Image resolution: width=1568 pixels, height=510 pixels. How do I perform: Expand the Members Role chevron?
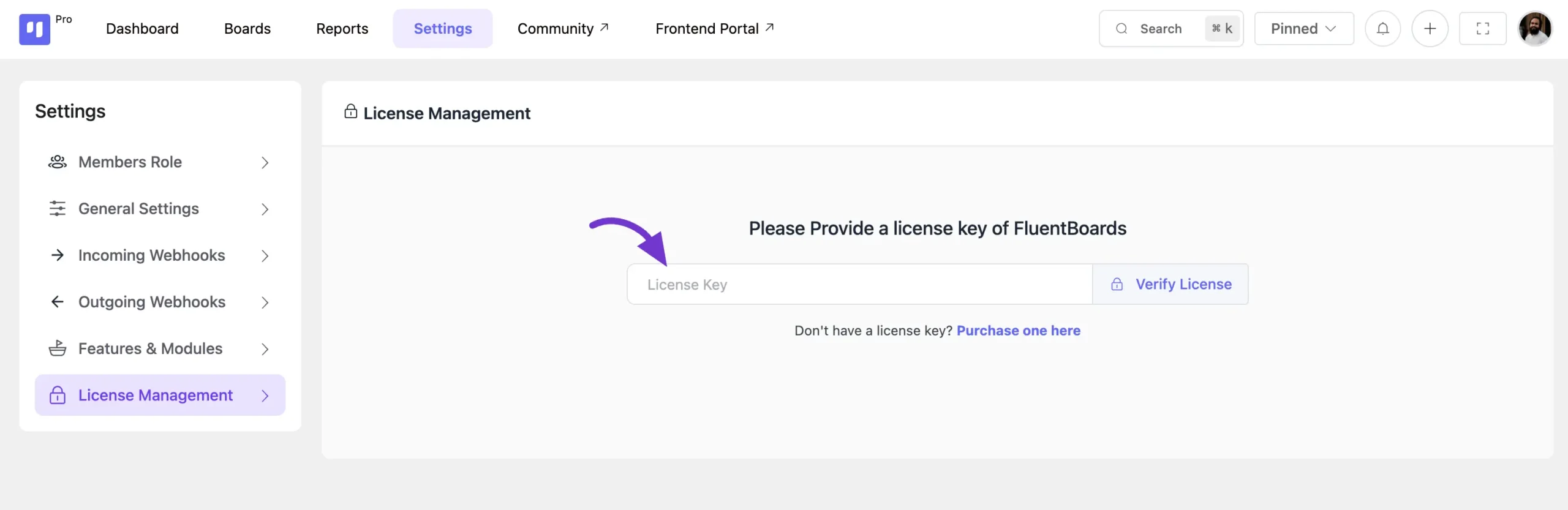[265, 163]
